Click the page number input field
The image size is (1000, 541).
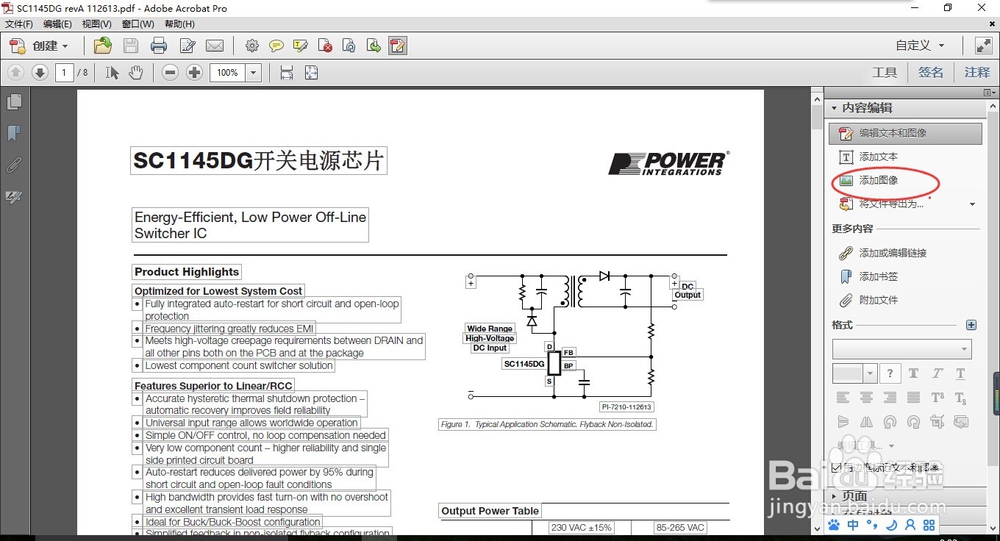pos(64,73)
